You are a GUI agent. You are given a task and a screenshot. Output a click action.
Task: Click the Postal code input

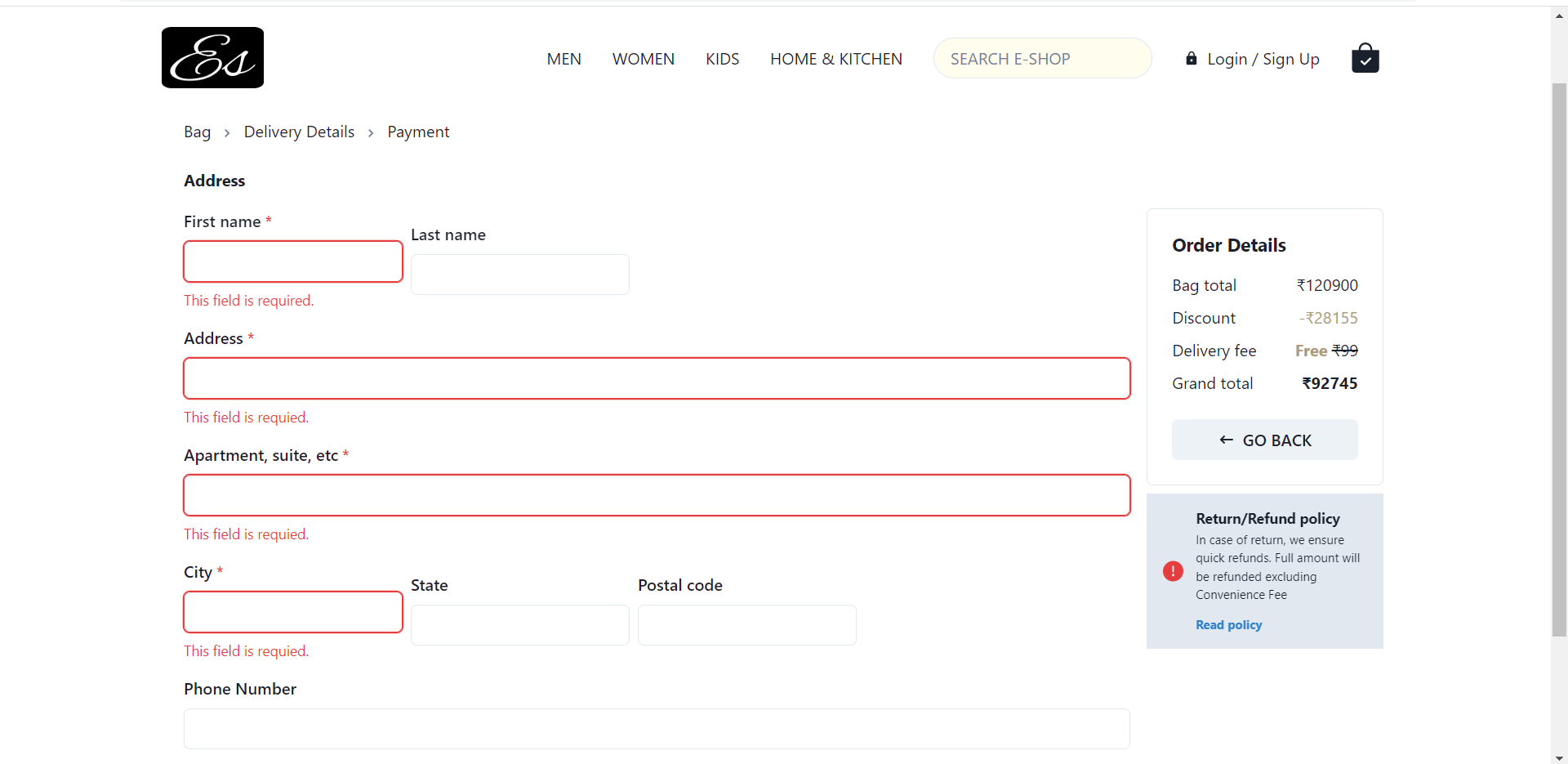click(746, 625)
